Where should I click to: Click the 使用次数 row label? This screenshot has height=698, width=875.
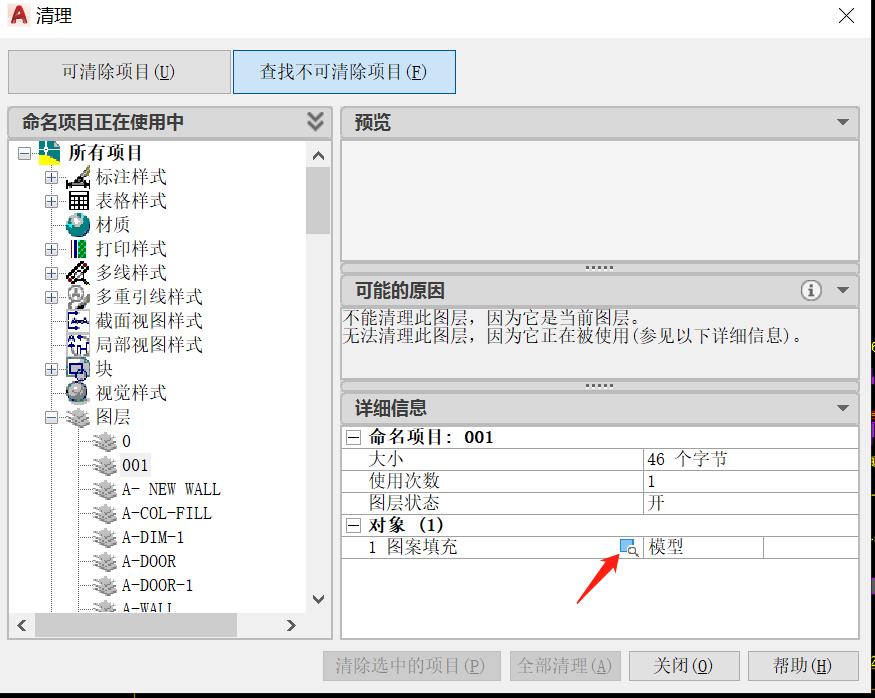(404, 481)
